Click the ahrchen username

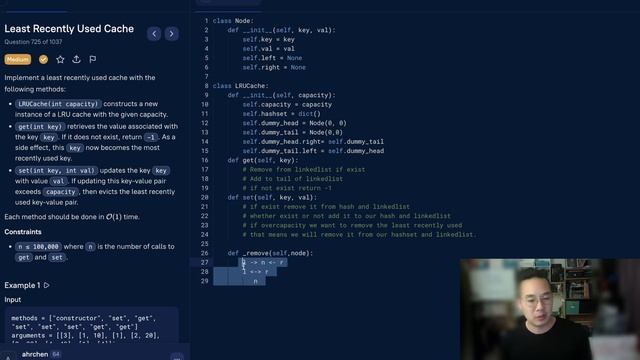(x=35, y=354)
